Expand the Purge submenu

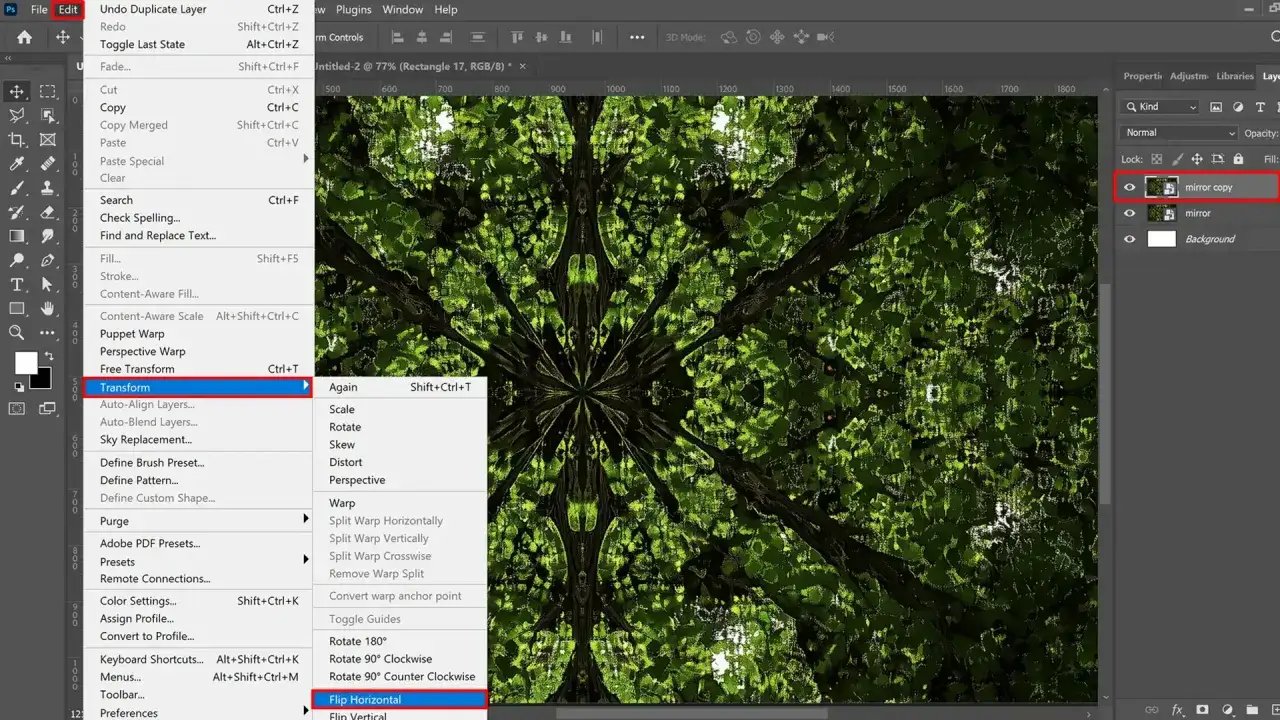coord(199,521)
